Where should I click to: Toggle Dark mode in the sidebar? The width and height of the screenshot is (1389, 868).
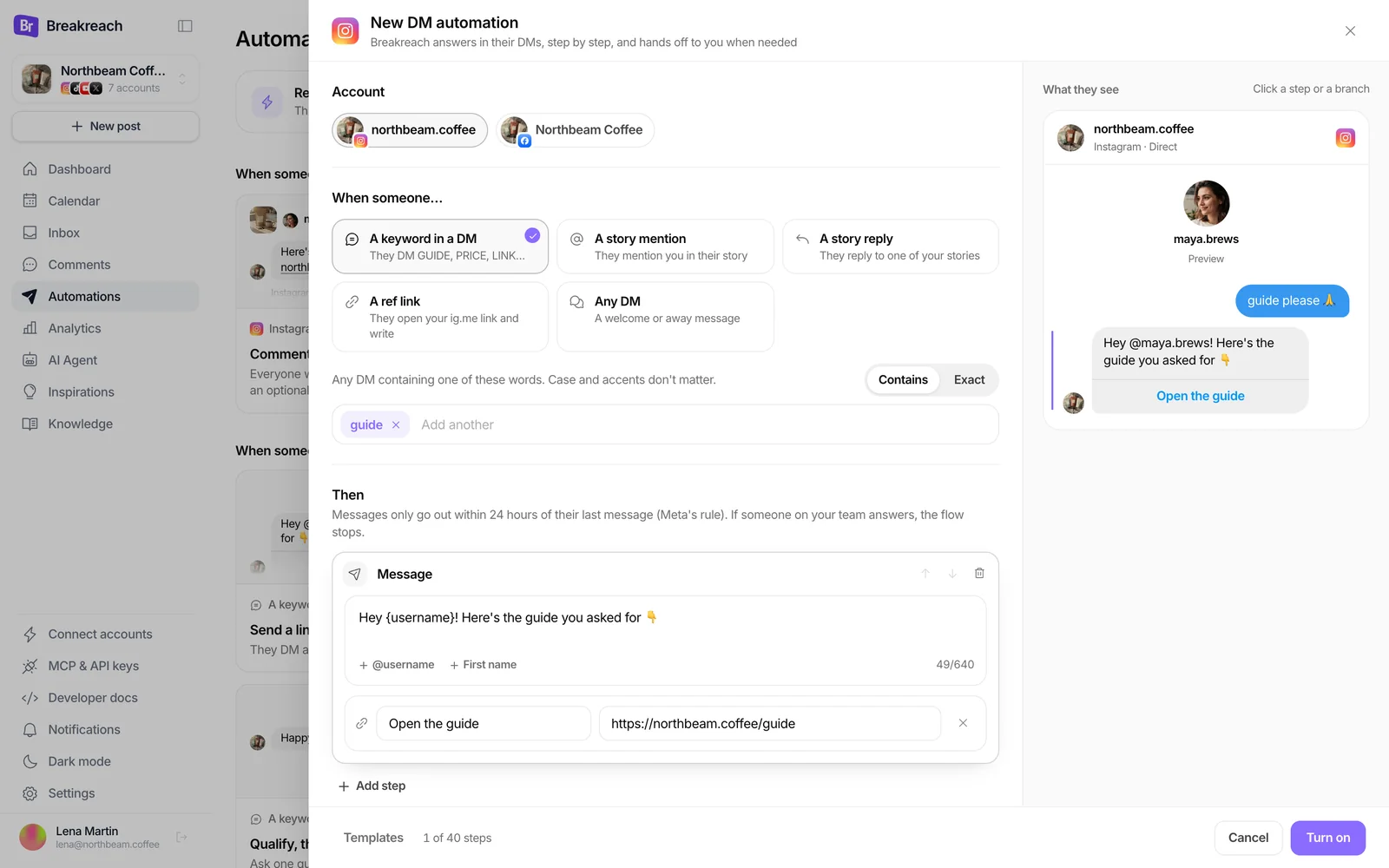tap(106, 761)
